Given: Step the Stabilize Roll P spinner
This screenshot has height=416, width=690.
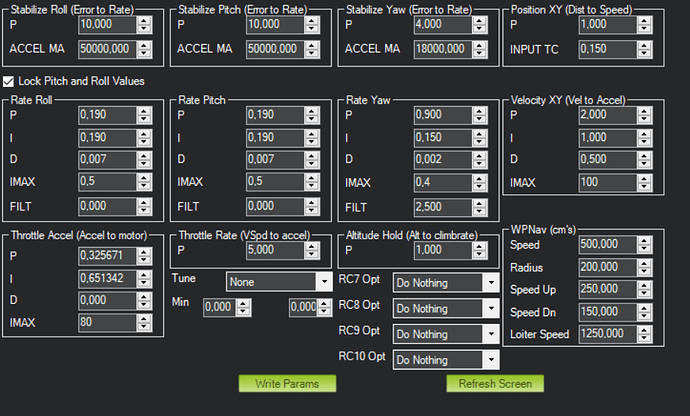Looking at the screenshot, I should (x=144, y=24).
